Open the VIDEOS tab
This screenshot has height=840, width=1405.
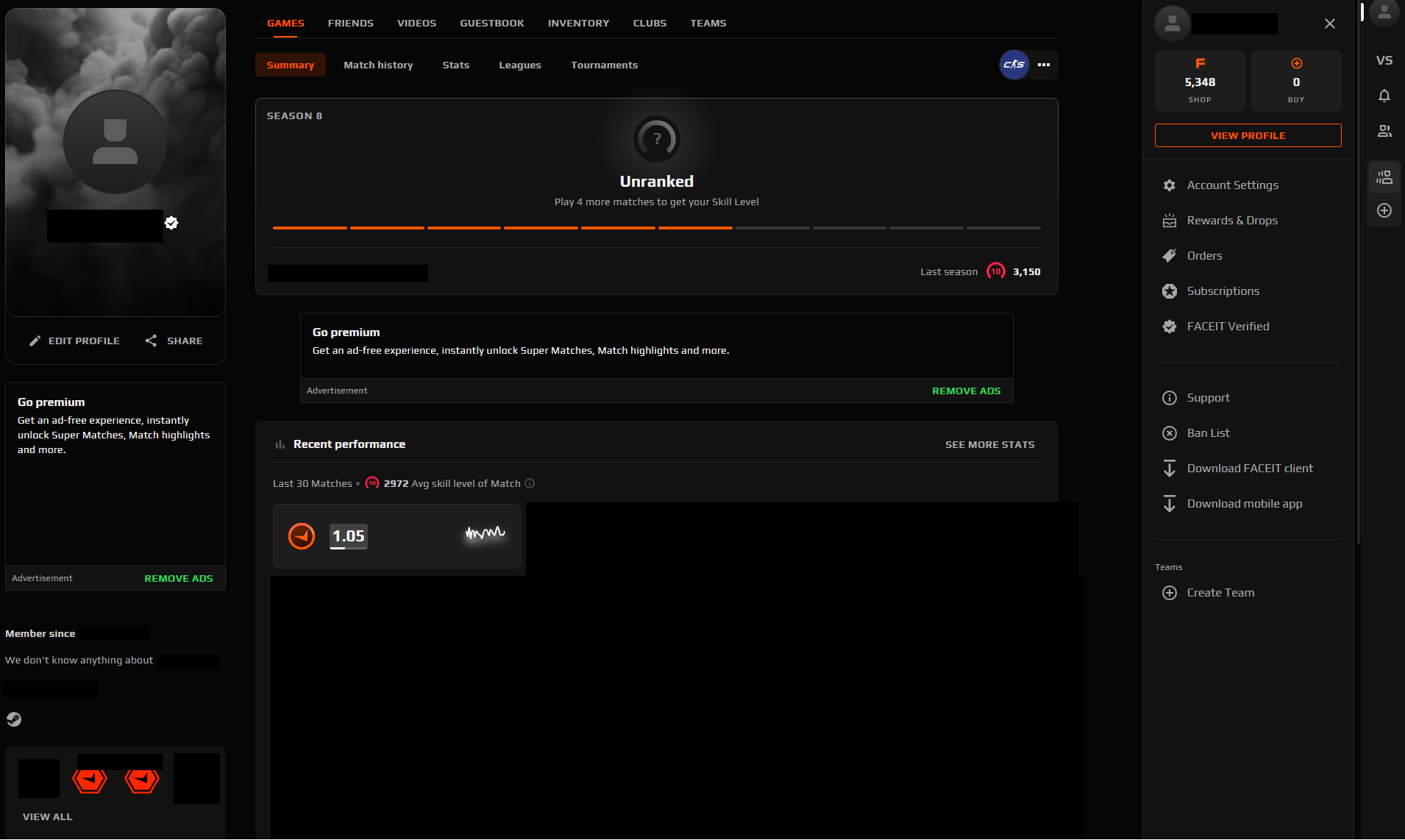pyautogui.click(x=416, y=23)
